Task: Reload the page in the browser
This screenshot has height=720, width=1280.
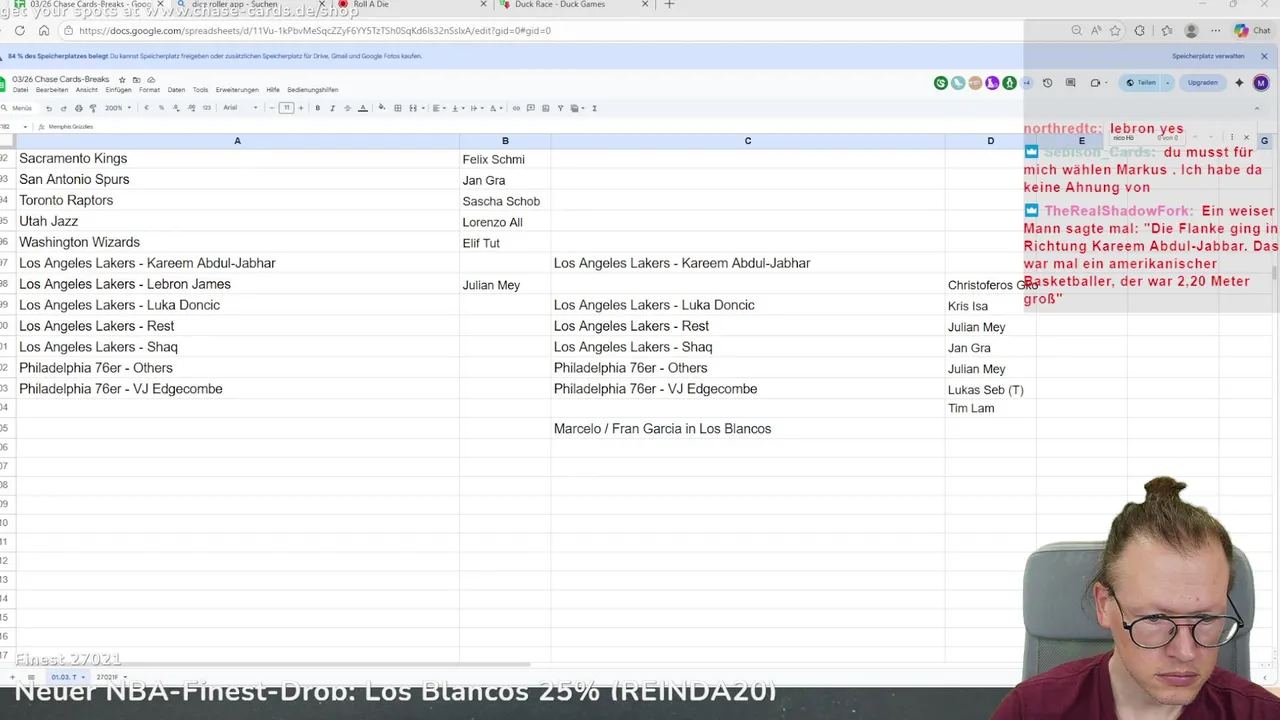Action: tap(20, 30)
